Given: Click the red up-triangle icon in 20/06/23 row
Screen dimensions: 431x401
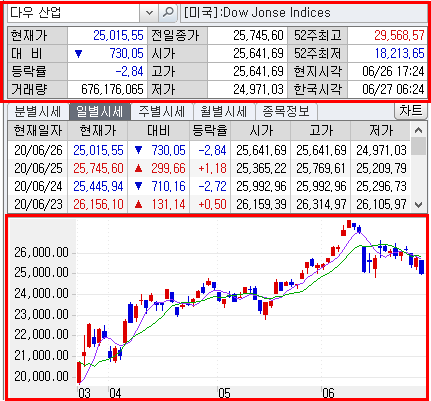Looking at the screenshot, I should 138,204.
